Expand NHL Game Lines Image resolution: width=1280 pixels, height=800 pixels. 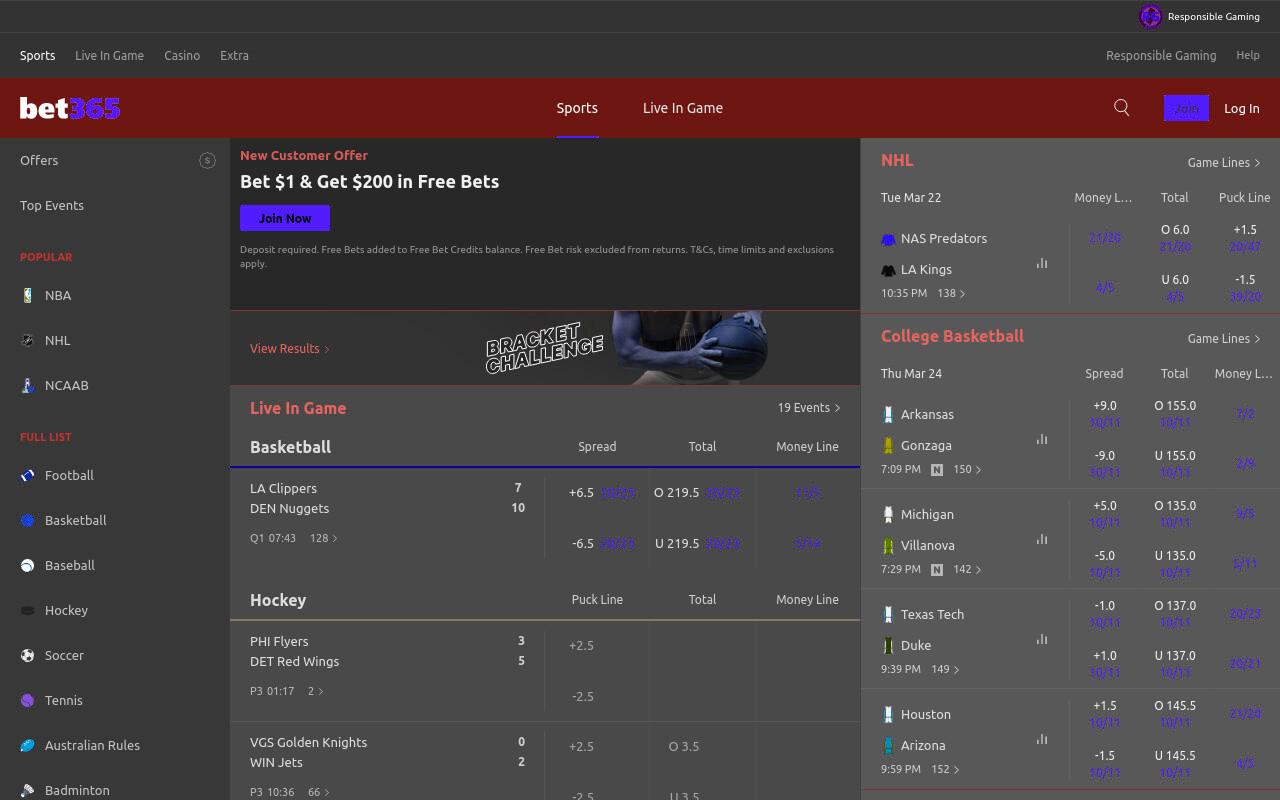pos(1224,162)
